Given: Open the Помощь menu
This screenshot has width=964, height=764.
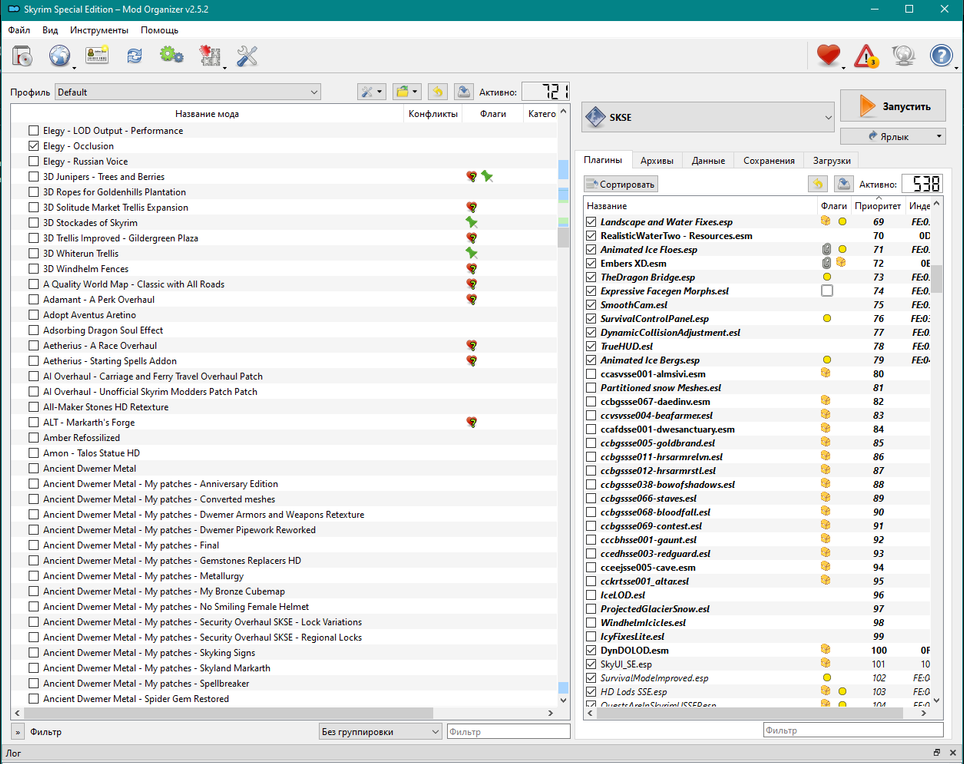Looking at the screenshot, I should click(x=159, y=30).
